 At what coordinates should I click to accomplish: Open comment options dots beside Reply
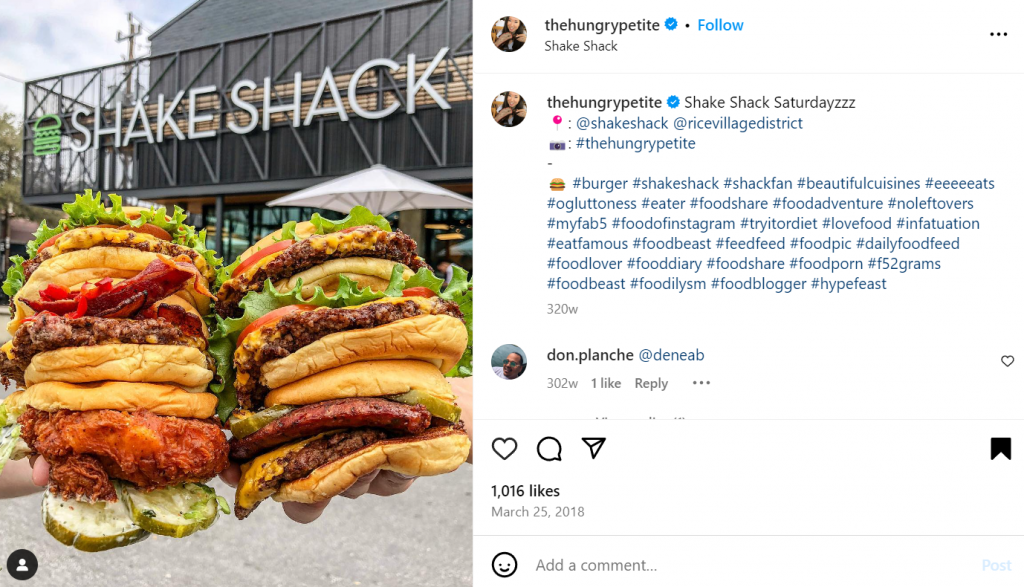pyautogui.click(x=701, y=383)
